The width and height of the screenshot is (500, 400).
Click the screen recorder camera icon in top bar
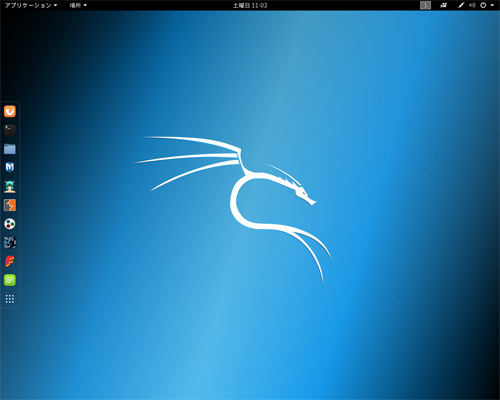tap(443, 5)
